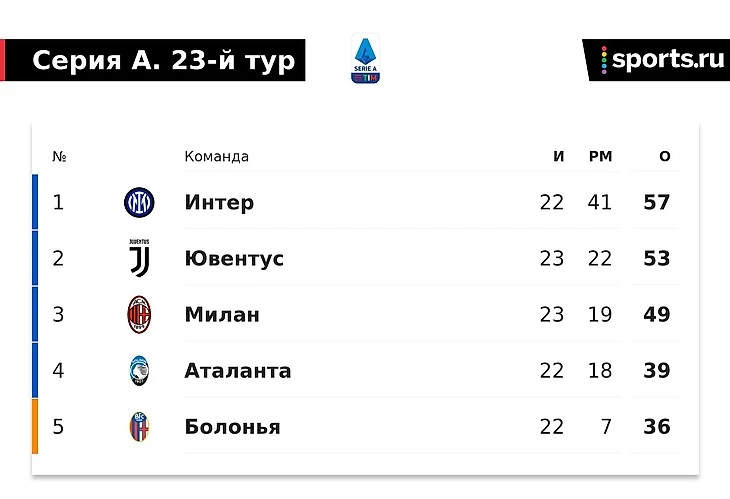
Task: Open the Милан team row
Action: tap(222, 315)
